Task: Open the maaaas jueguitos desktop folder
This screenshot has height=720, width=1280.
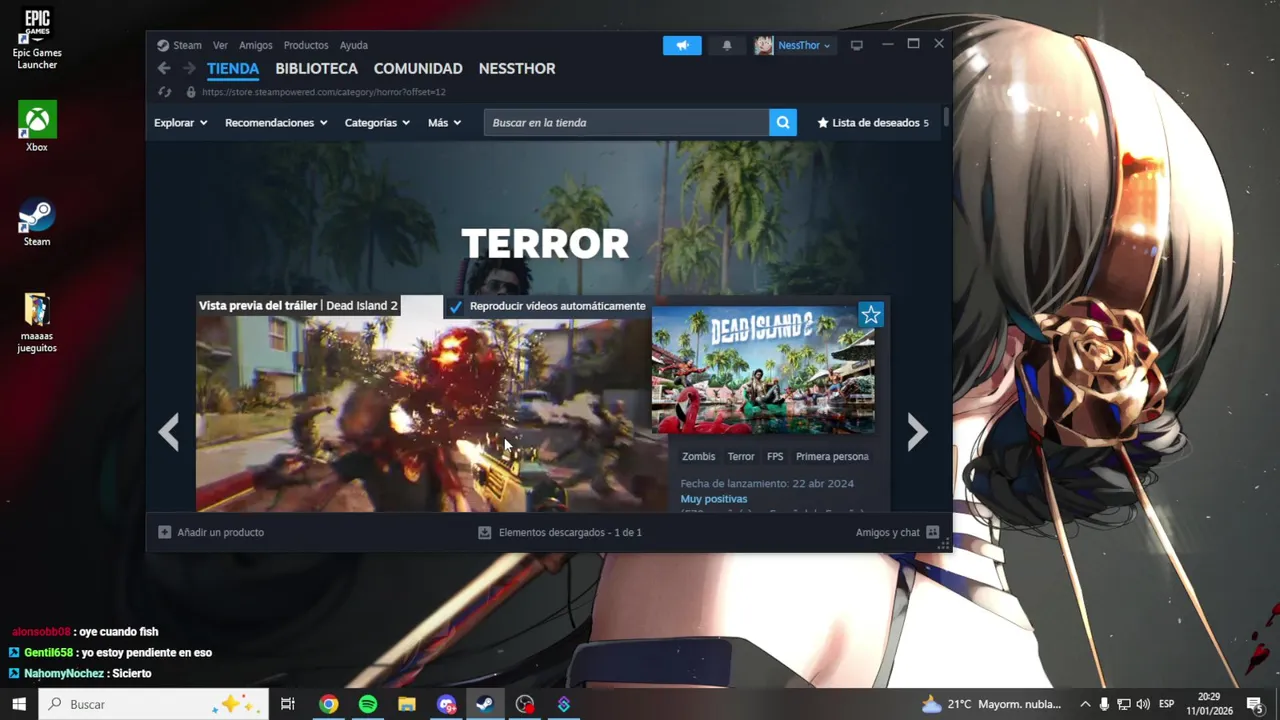Action: 37,322
